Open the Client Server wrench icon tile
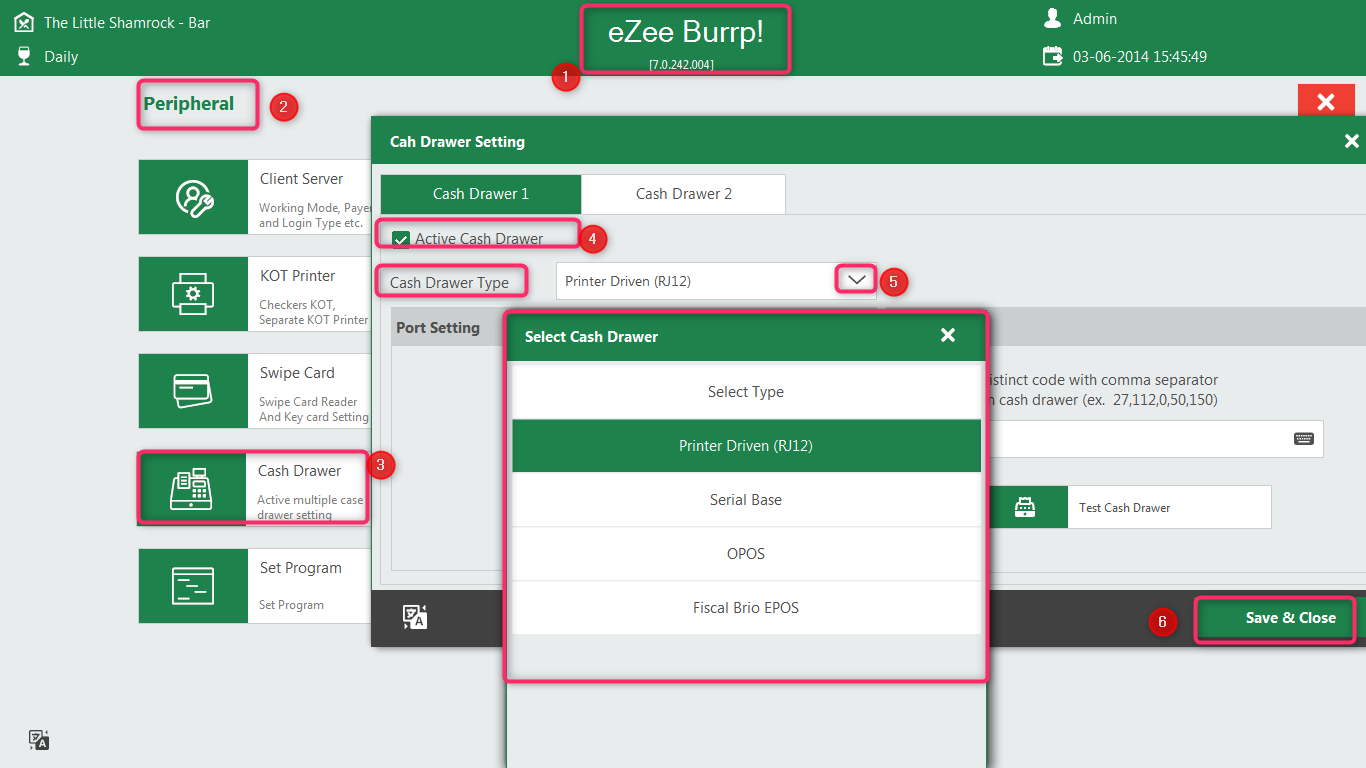 coord(193,198)
